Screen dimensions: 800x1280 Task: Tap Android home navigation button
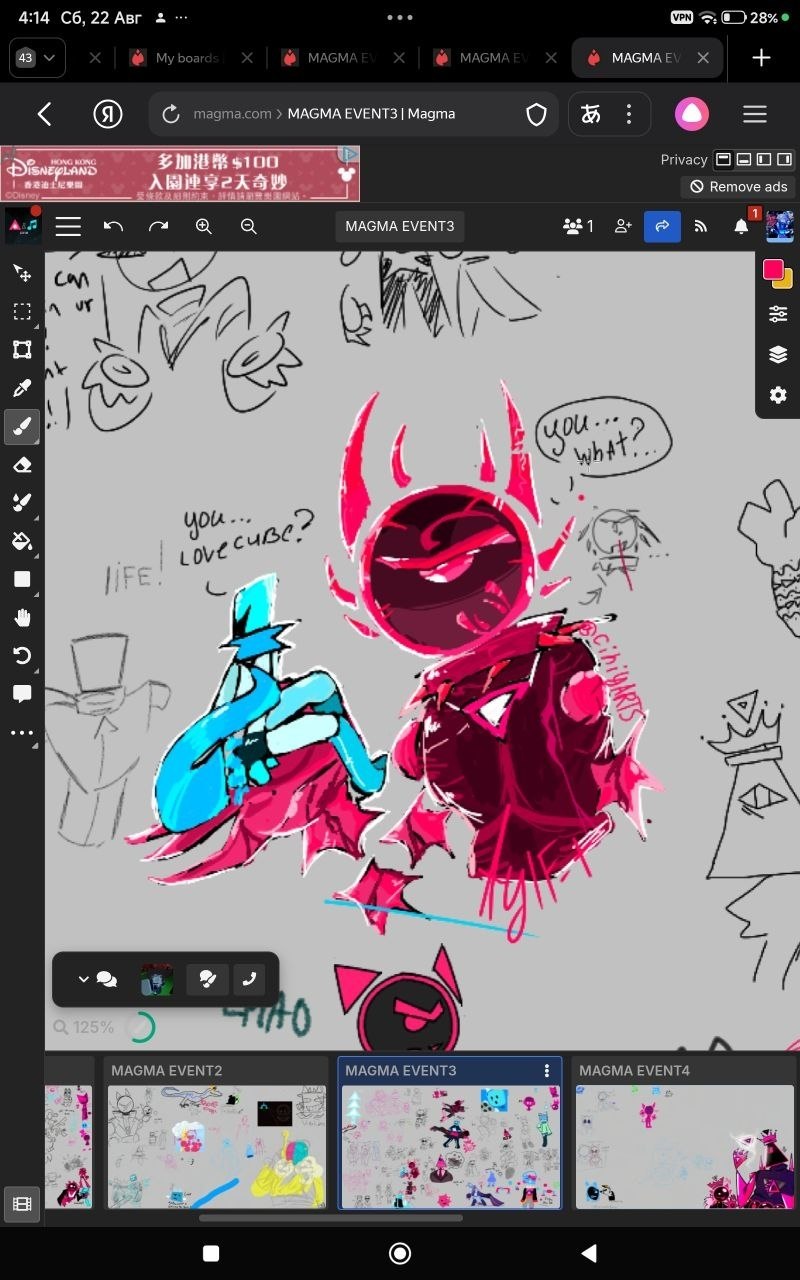(400, 1253)
